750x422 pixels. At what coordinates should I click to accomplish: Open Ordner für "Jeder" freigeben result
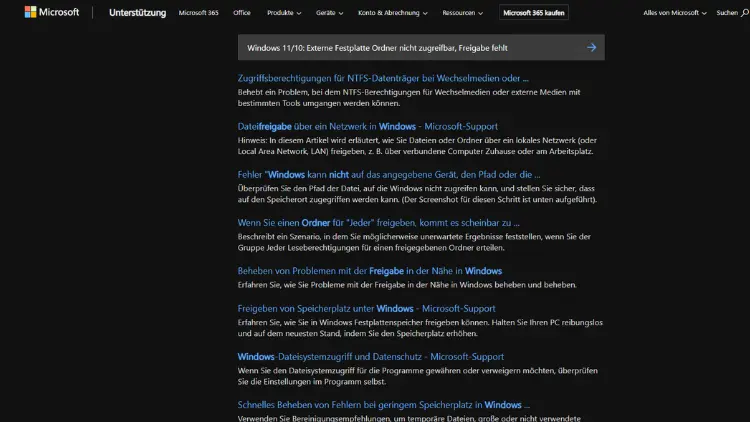point(378,223)
